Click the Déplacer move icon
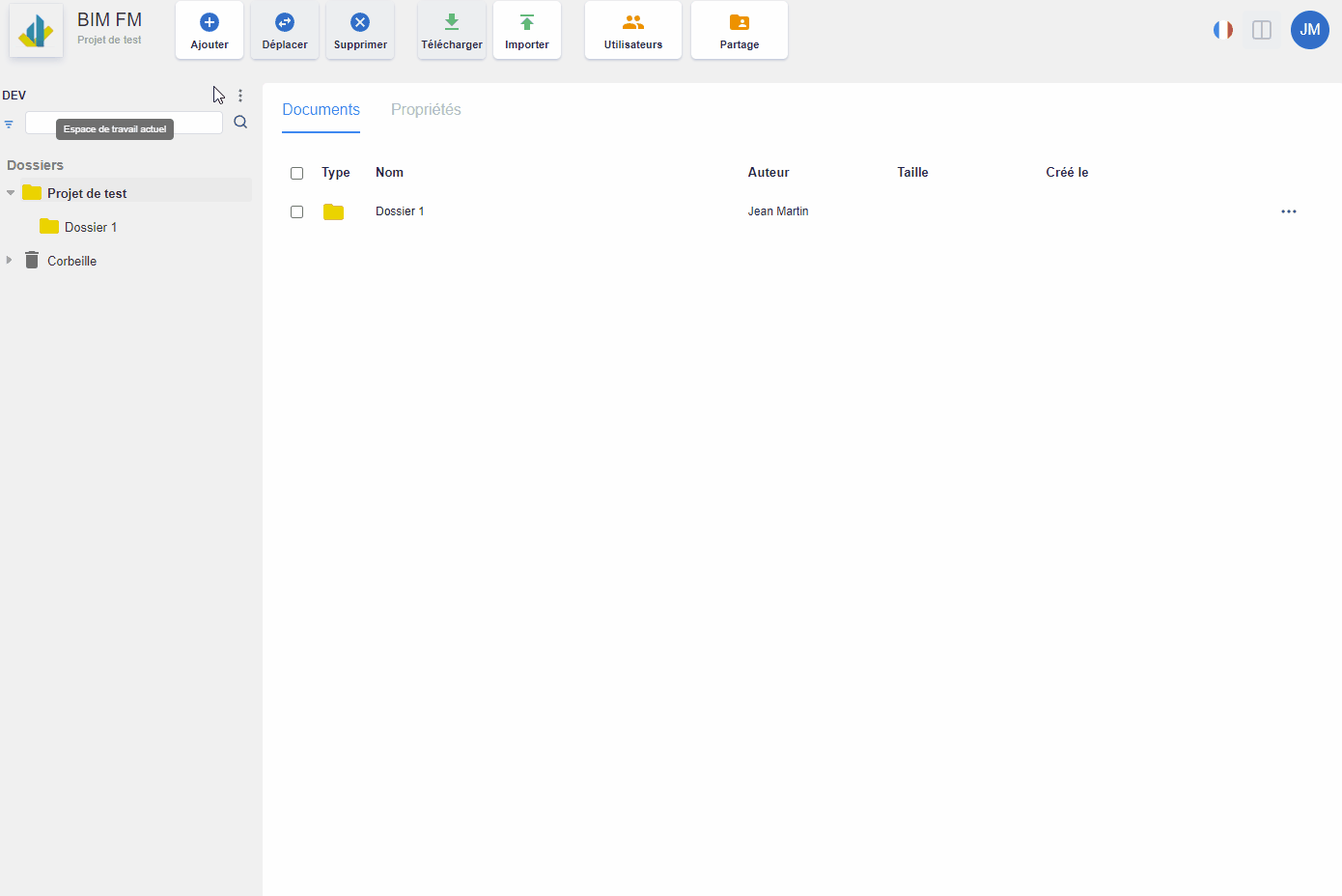The height and width of the screenshot is (896, 1342). 285,22
